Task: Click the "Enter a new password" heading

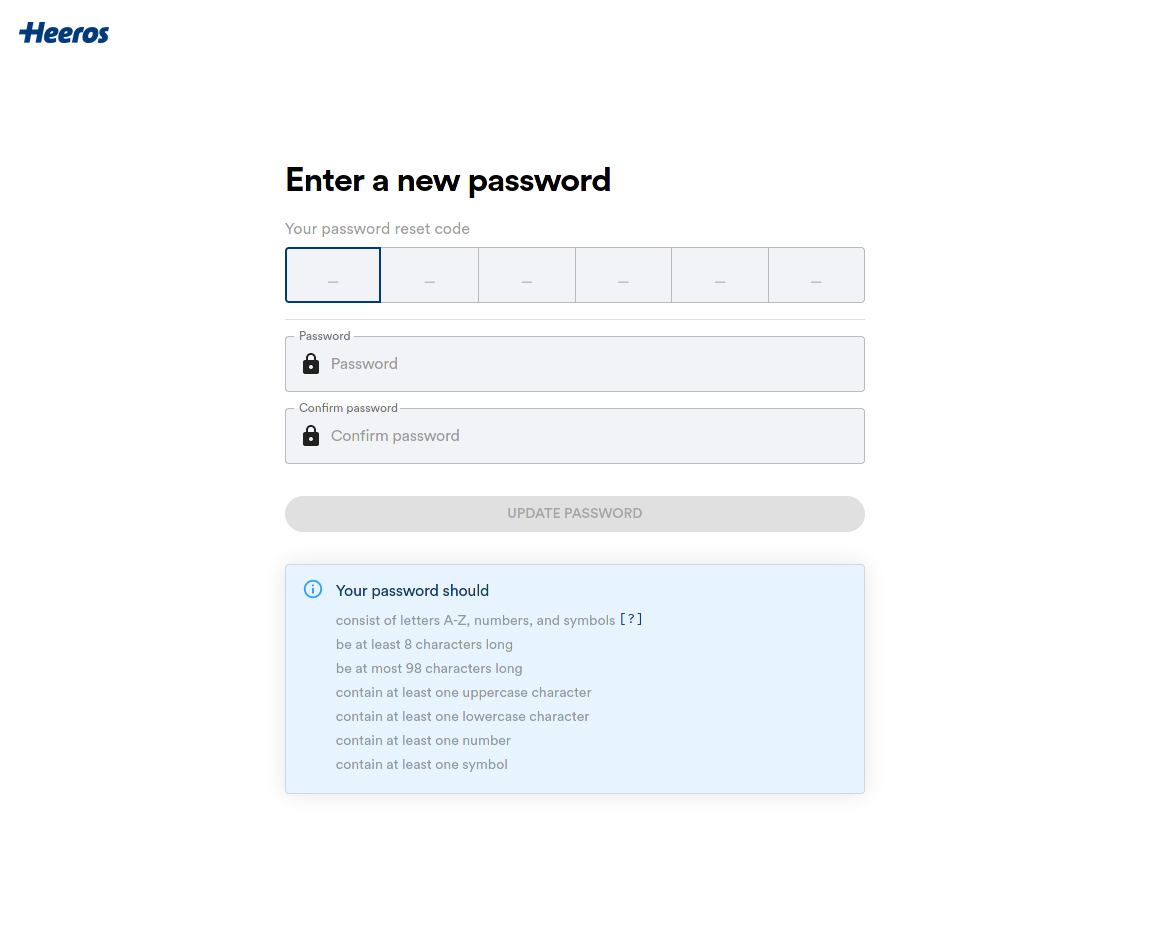Action: pyautogui.click(x=448, y=180)
